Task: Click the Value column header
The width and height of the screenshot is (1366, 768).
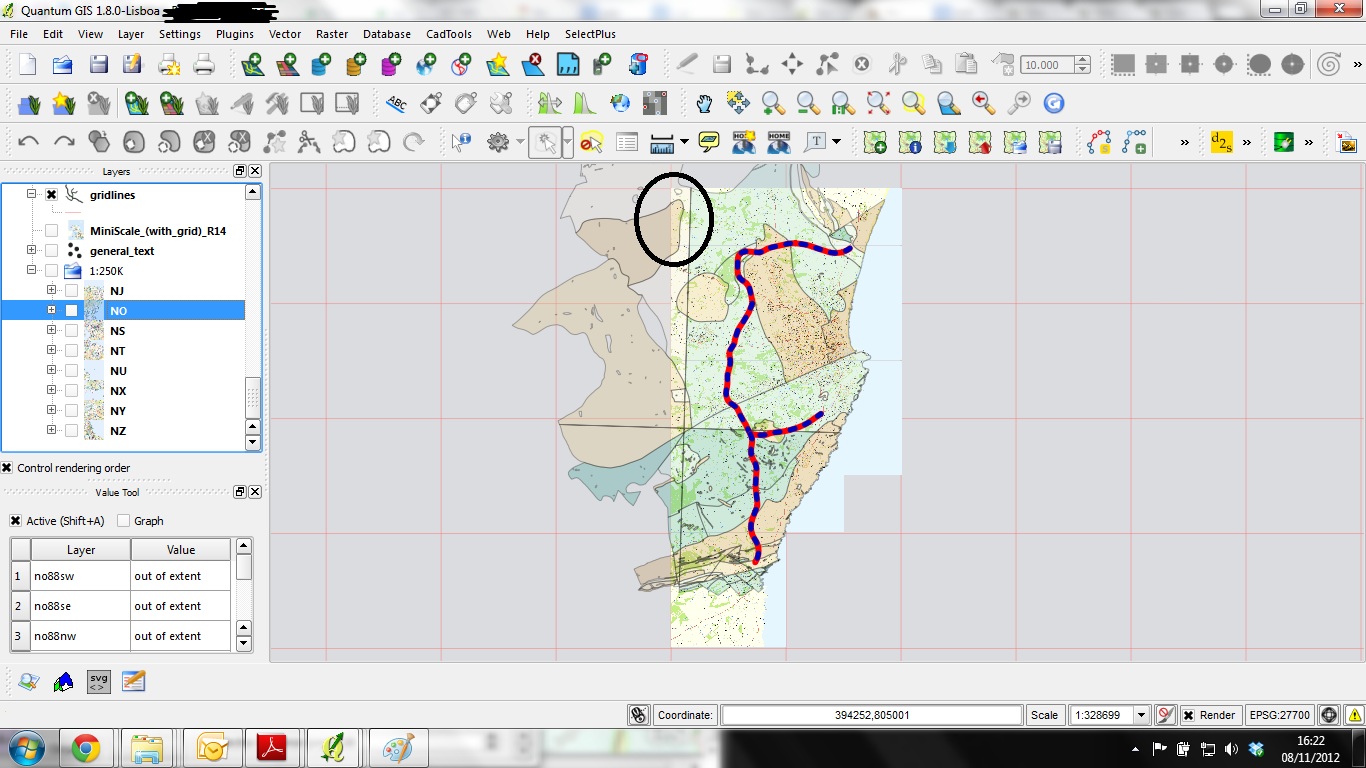Action: [181, 550]
